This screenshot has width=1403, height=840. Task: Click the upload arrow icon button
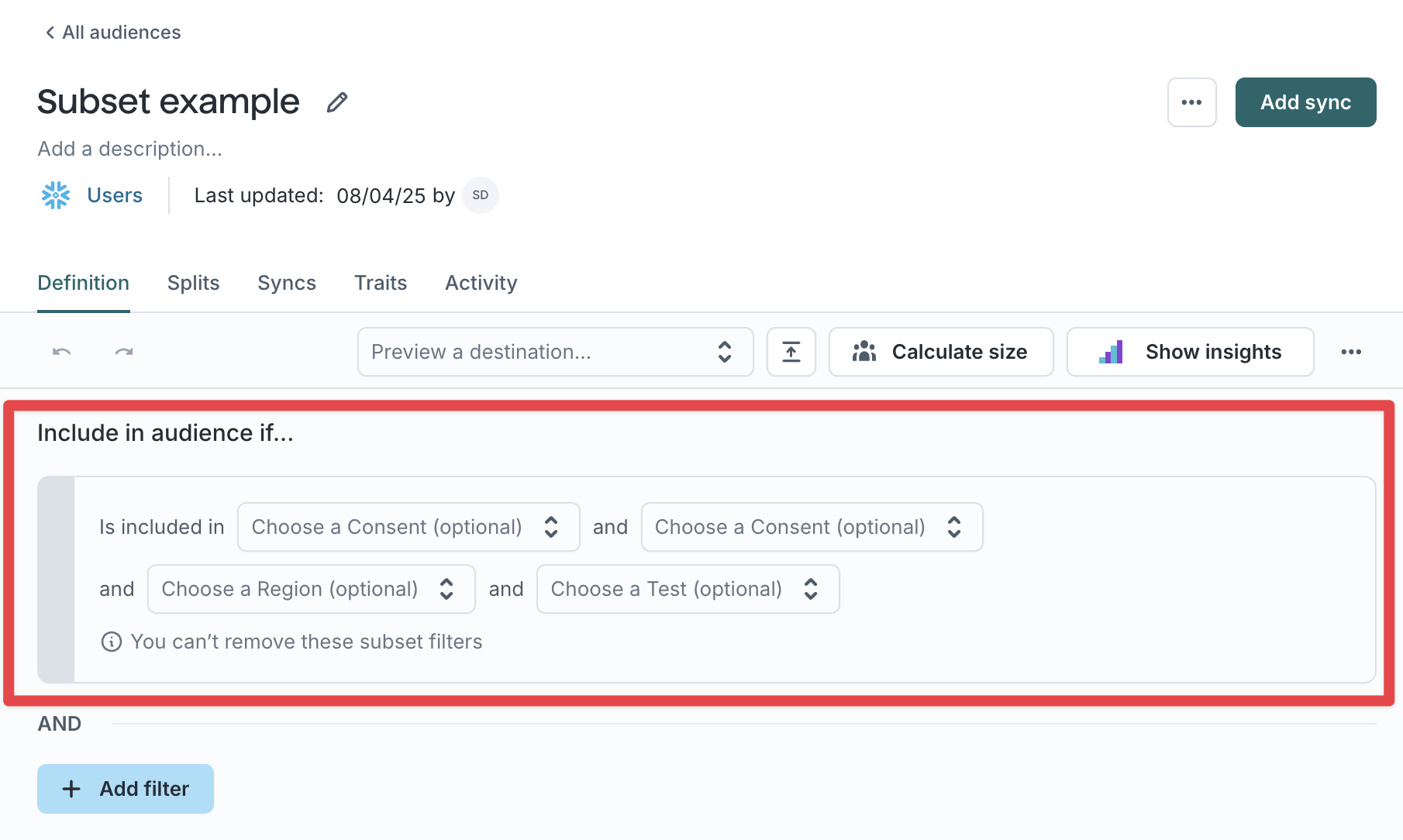(791, 352)
